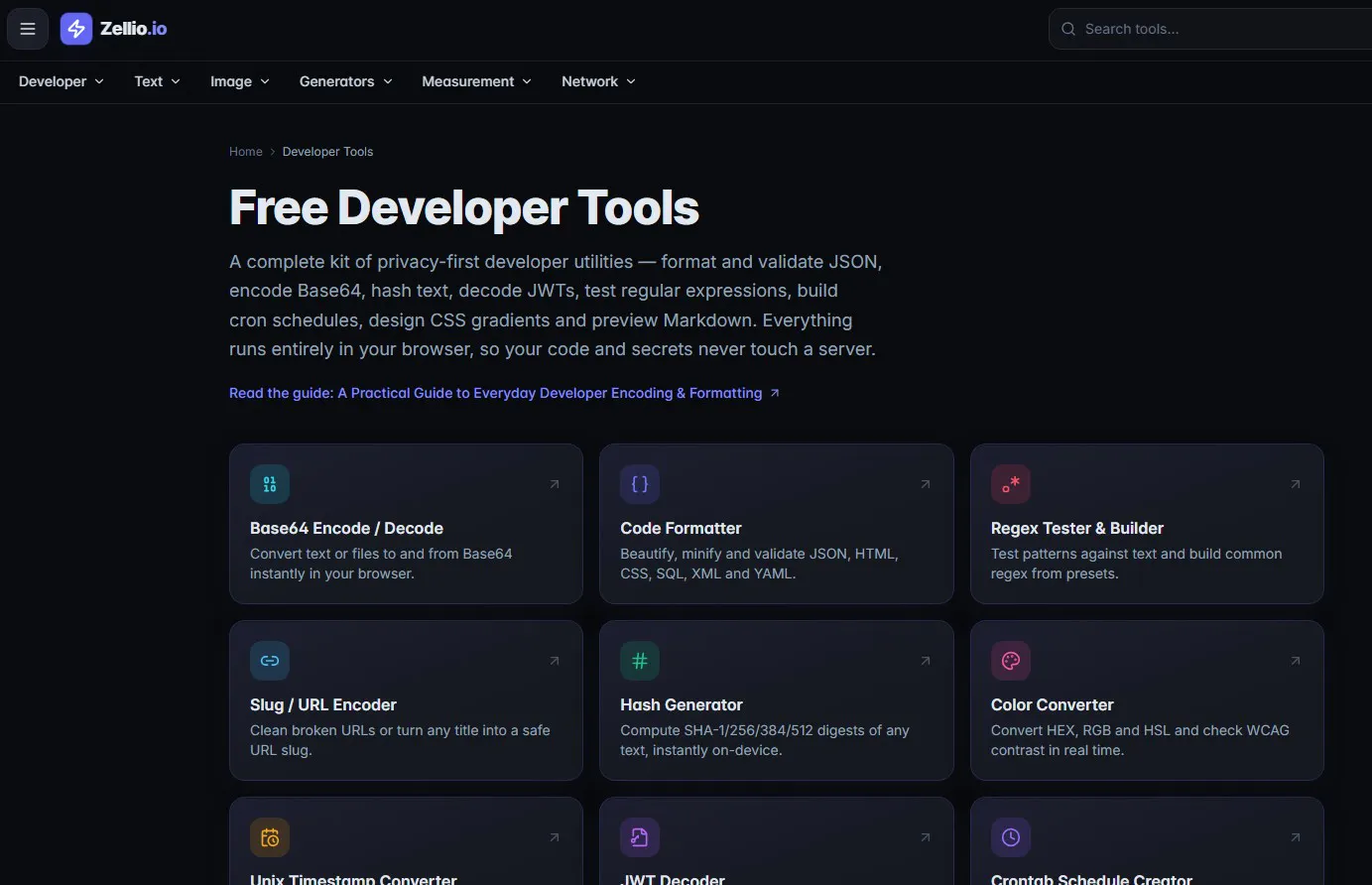Click the Base64 binary digits icon
This screenshot has width=1372, height=885.
[270, 484]
